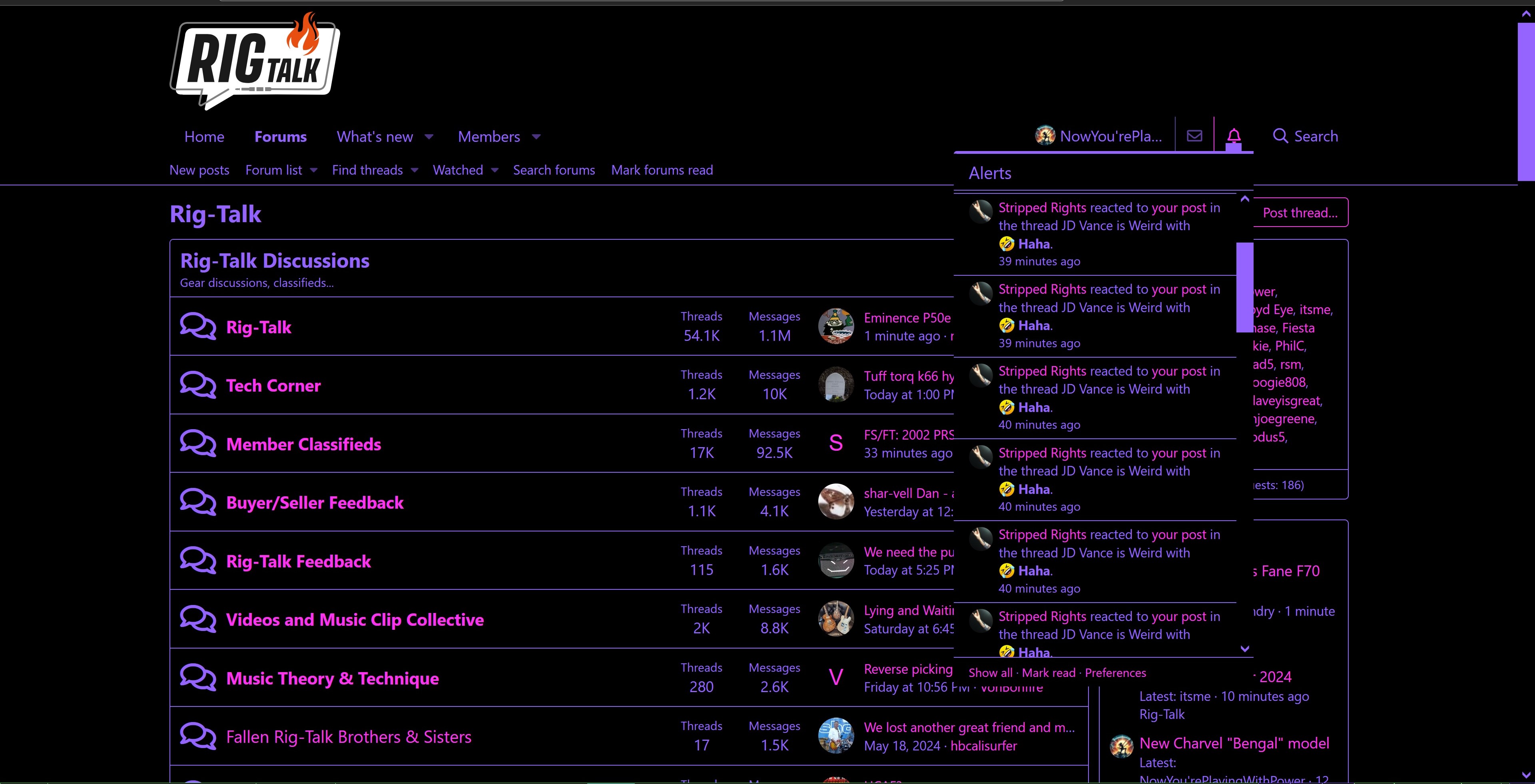Click the Tech Corner forum bubbles icon
This screenshot has width=1535, height=784.
198,385
